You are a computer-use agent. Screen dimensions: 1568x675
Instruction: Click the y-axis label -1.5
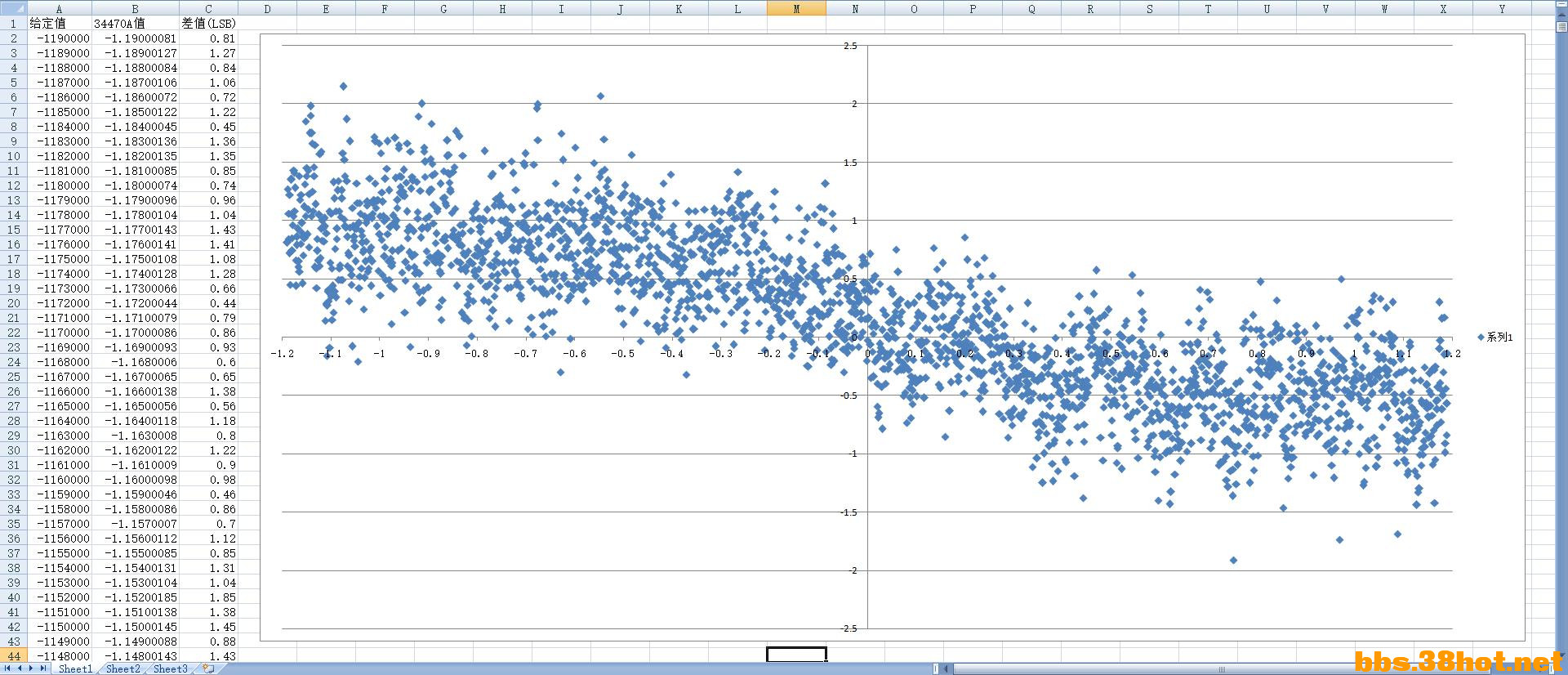coord(849,512)
